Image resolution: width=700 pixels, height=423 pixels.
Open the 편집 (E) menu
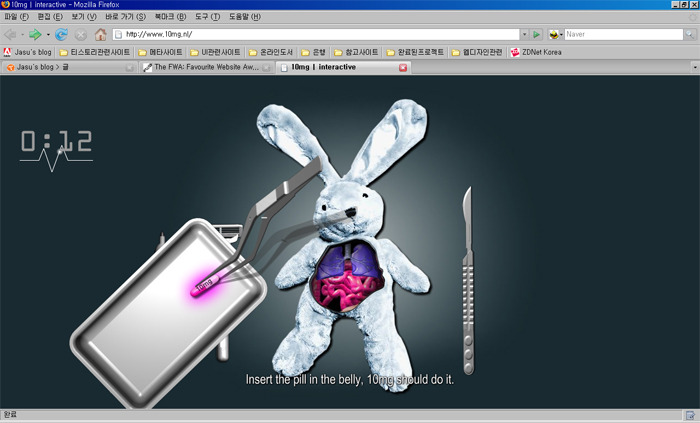(50, 17)
